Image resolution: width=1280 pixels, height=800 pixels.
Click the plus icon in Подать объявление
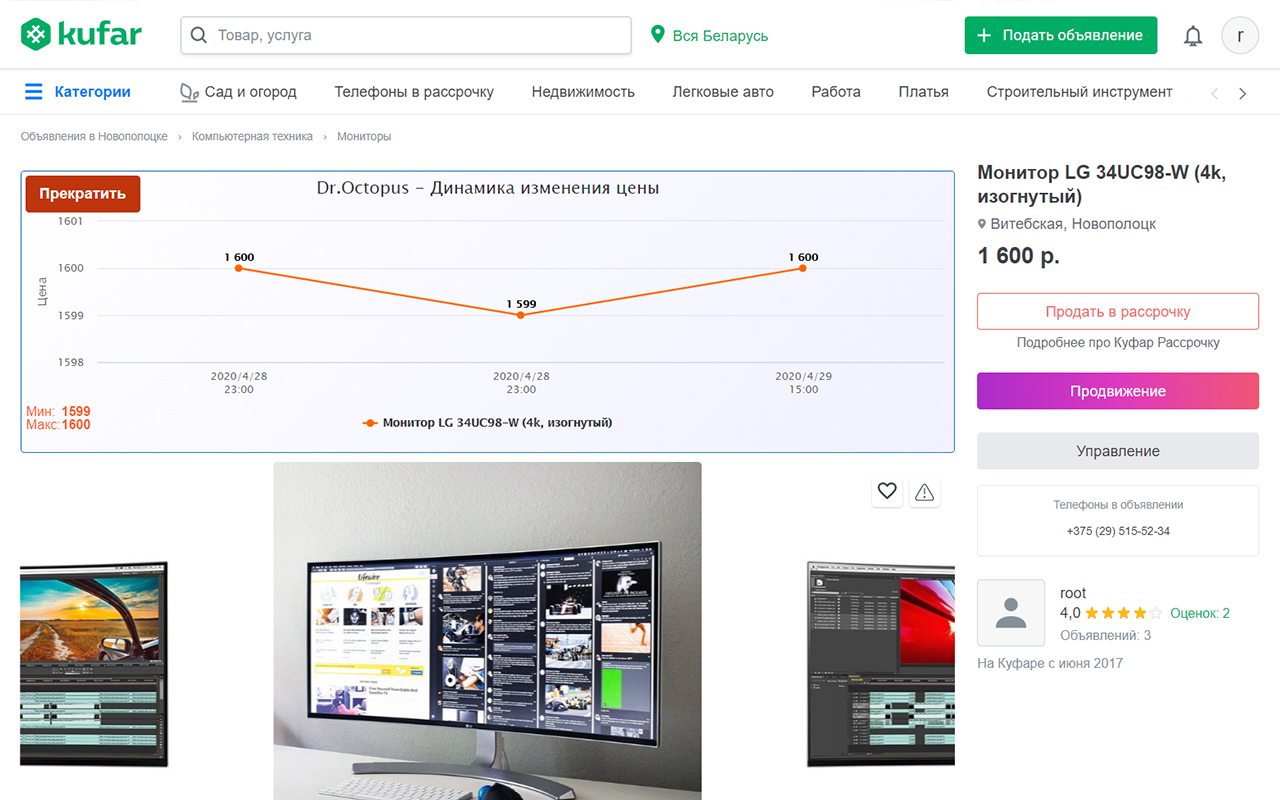tap(984, 35)
